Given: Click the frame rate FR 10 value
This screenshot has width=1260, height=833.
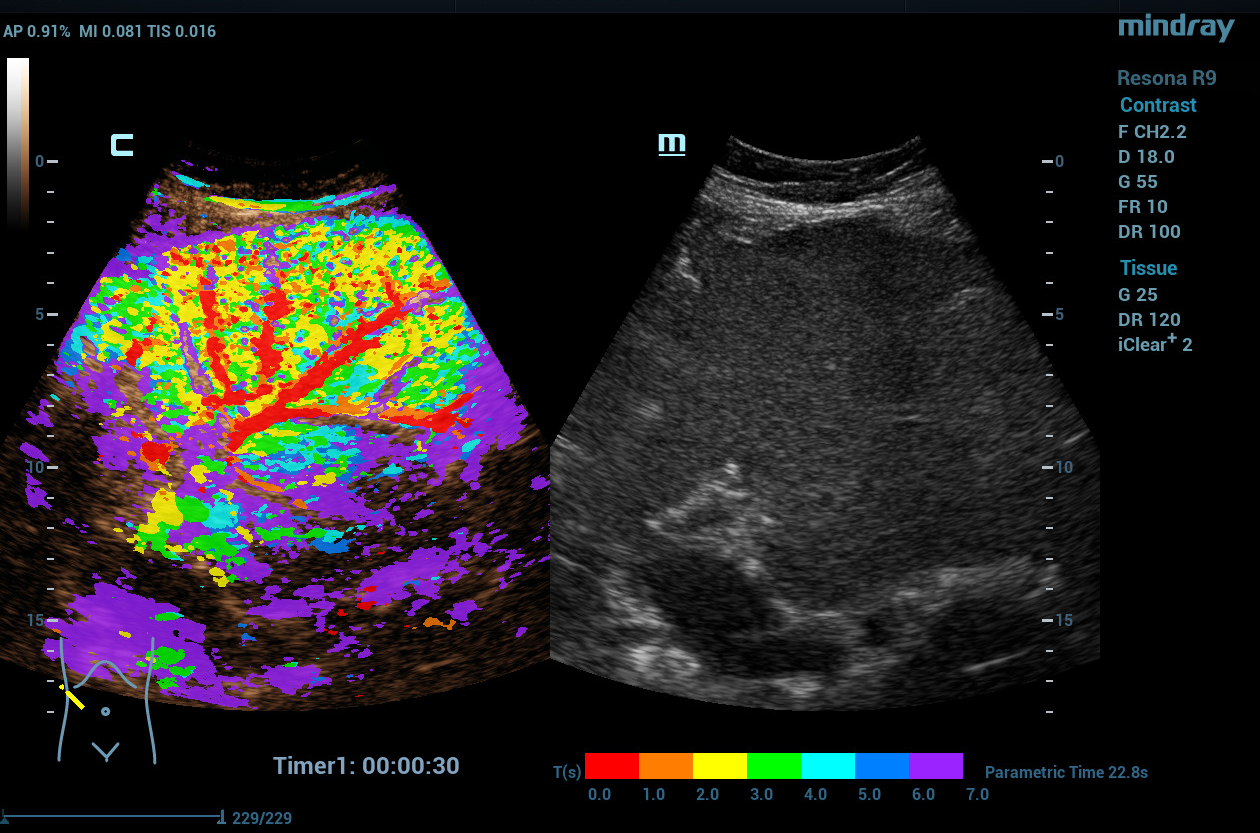Looking at the screenshot, I should pyautogui.click(x=1142, y=207).
